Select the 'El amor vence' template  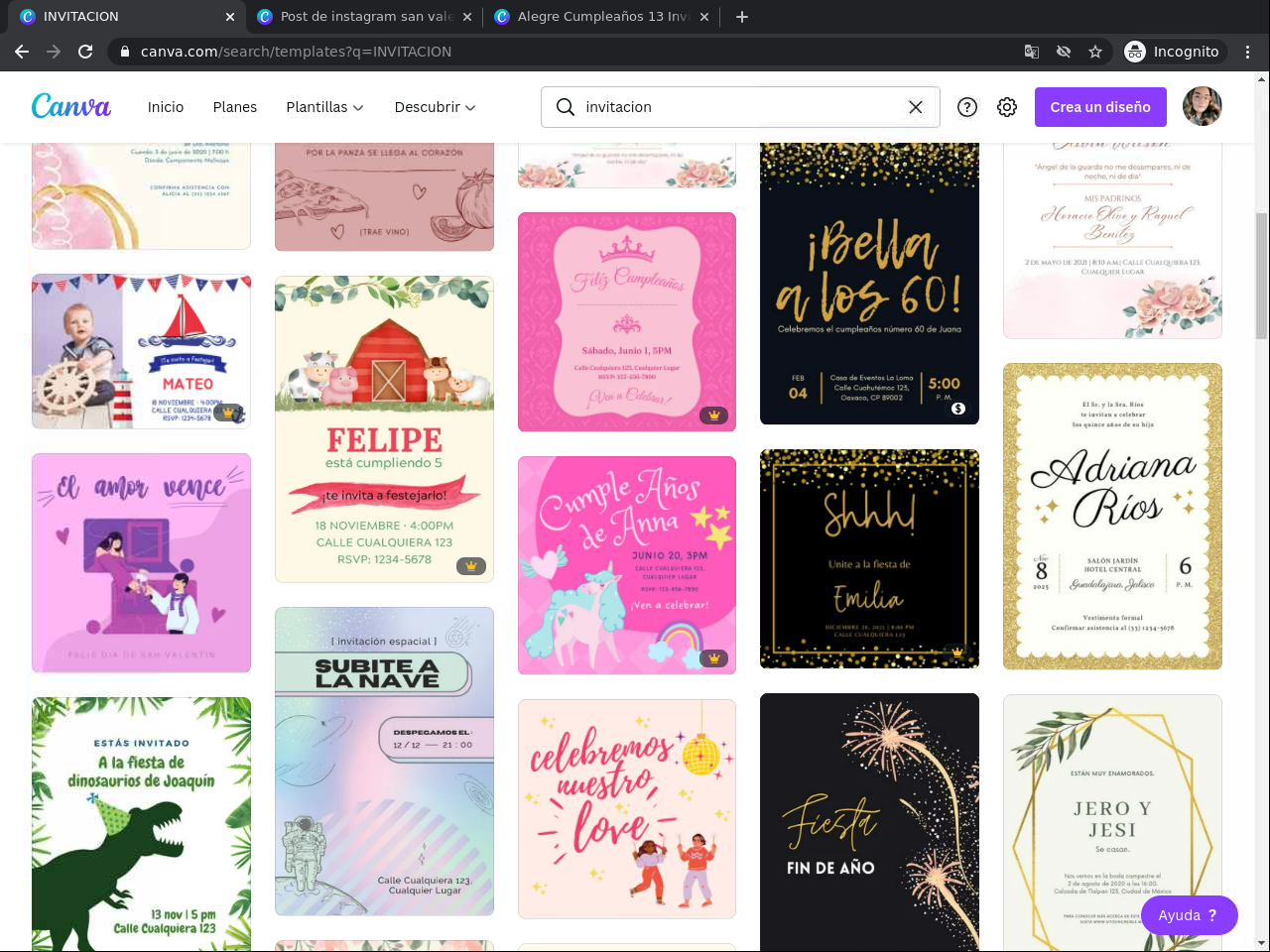[141, 563]
